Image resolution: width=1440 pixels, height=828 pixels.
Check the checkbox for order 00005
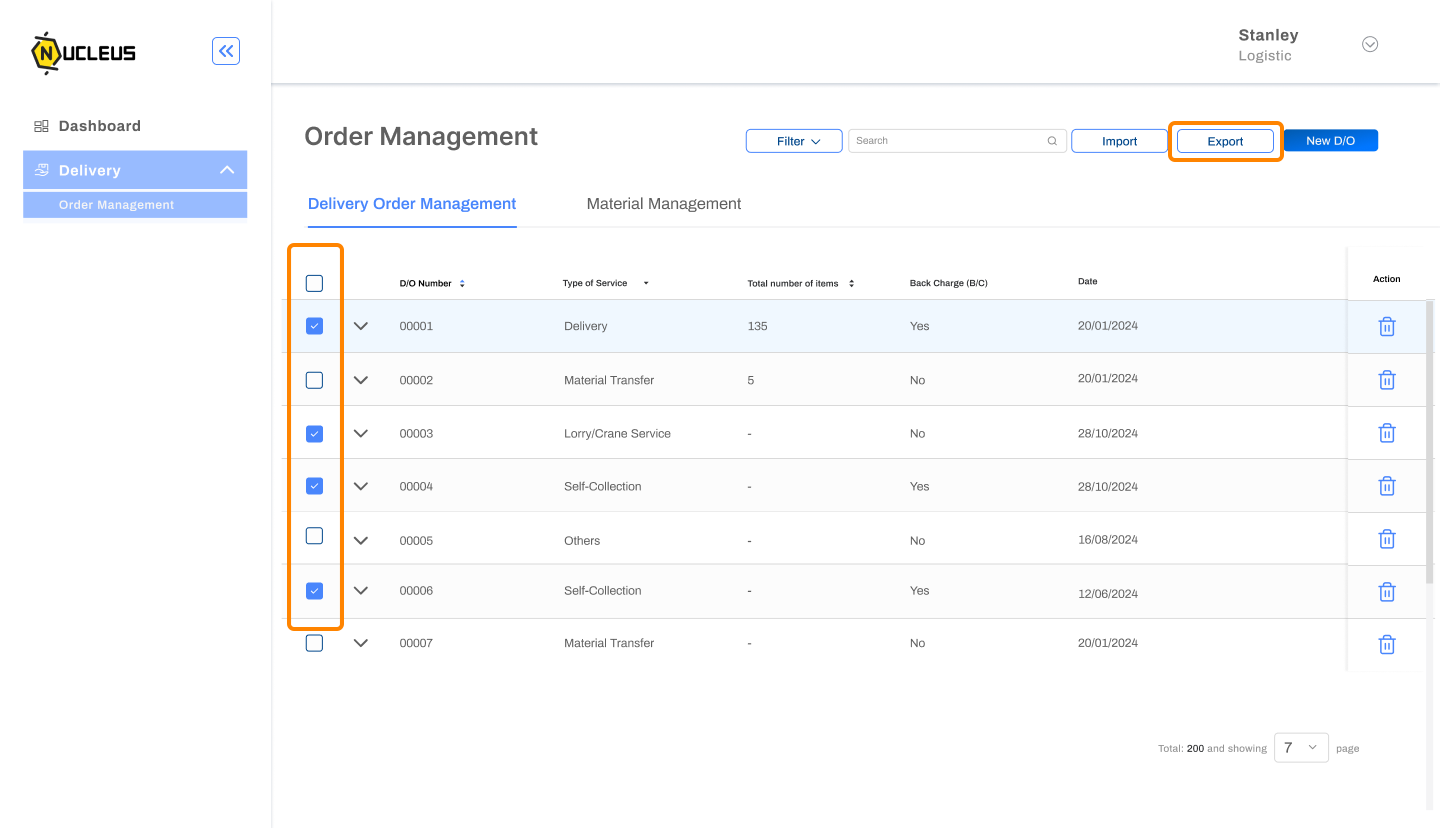click(x=314, y=536)
